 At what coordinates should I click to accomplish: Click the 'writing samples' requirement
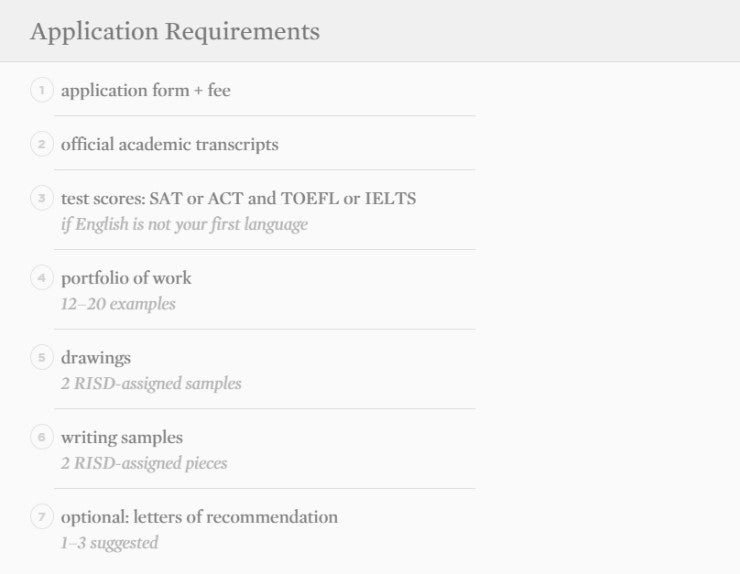(122, 437)
